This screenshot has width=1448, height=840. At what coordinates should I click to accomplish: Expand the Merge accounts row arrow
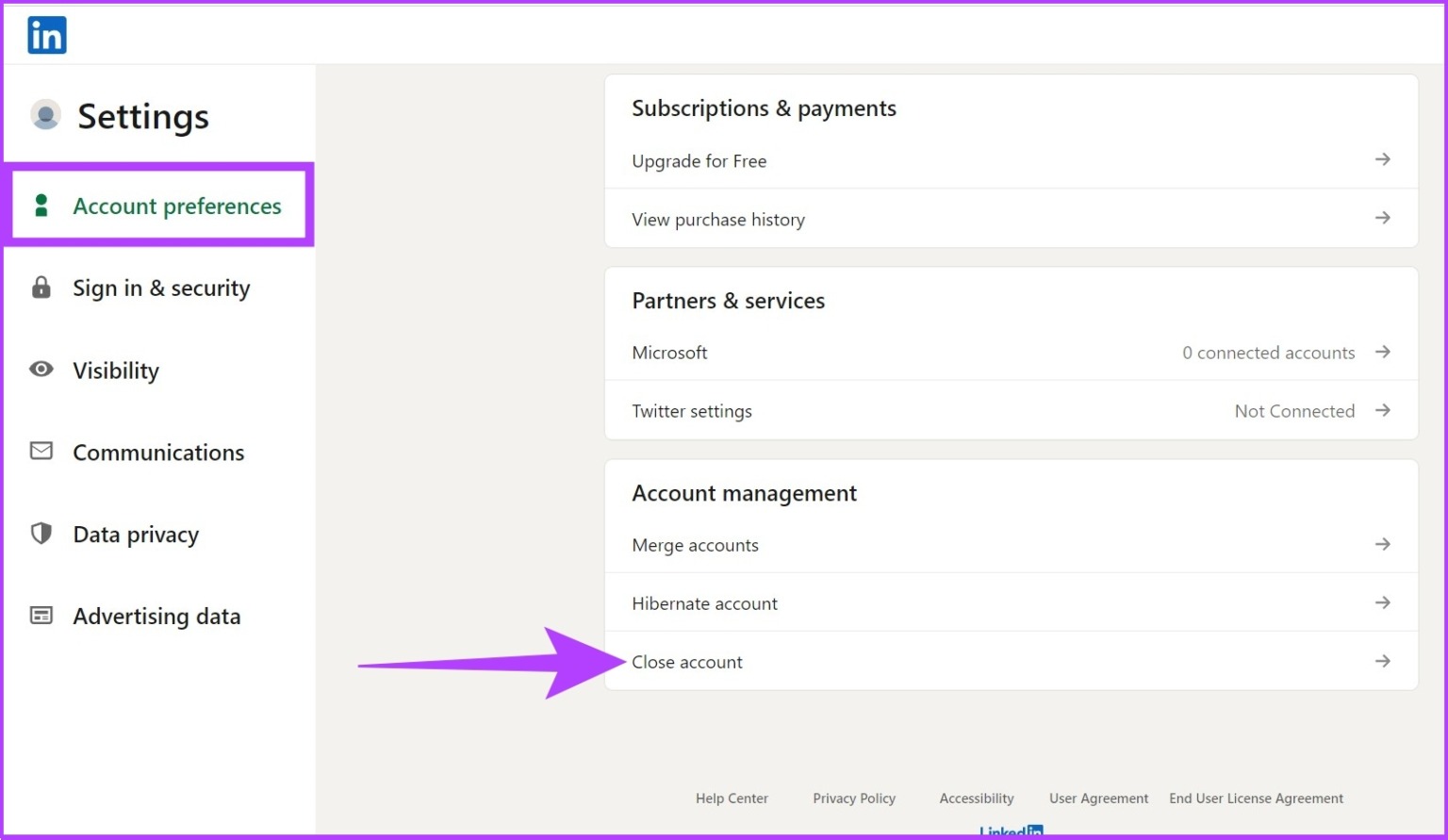pyautogui.click(x=1382, y=544)
